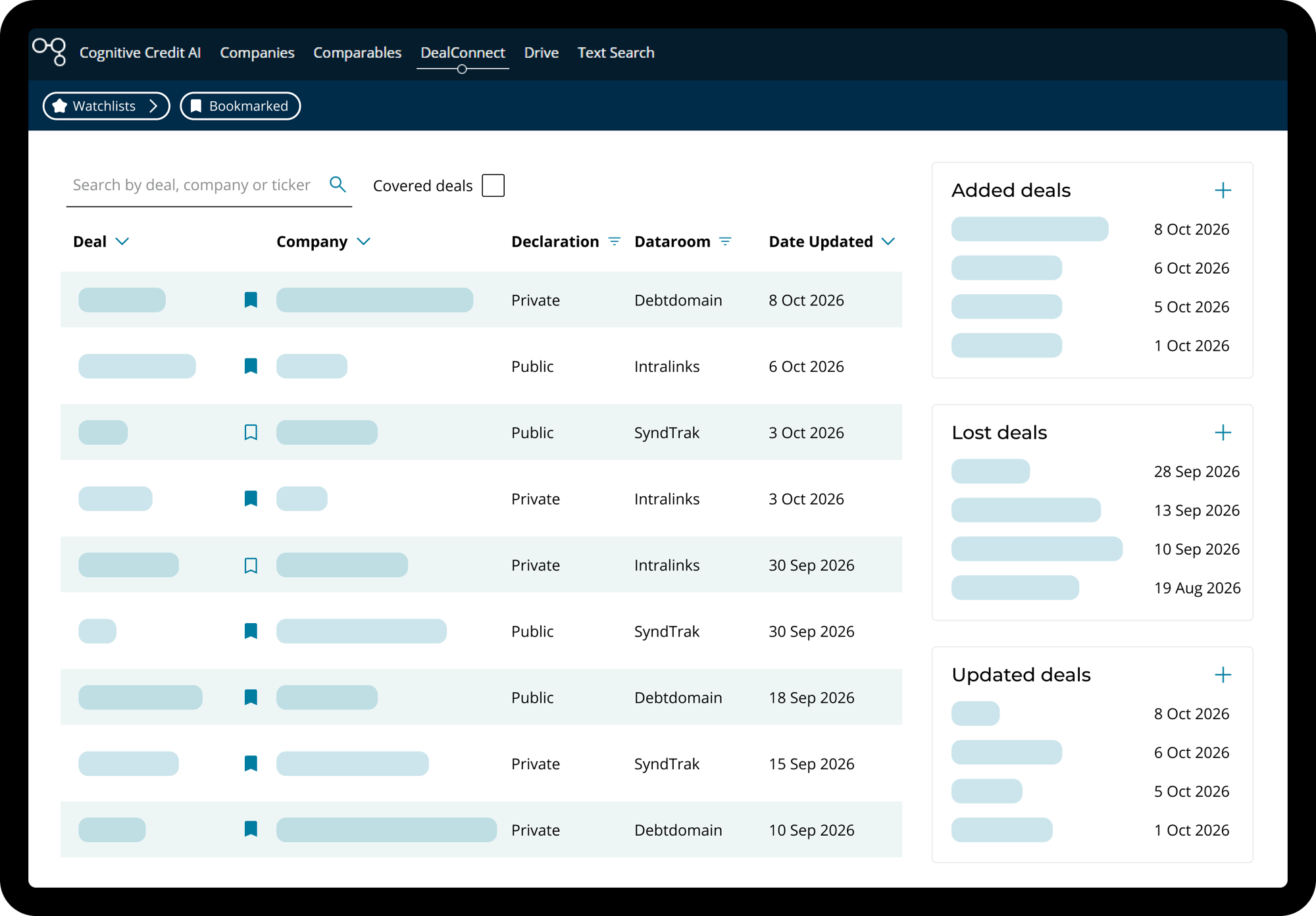Sort by the Deal column chevron
This screenshot has height=916, width=1316.
coord(122,242)
